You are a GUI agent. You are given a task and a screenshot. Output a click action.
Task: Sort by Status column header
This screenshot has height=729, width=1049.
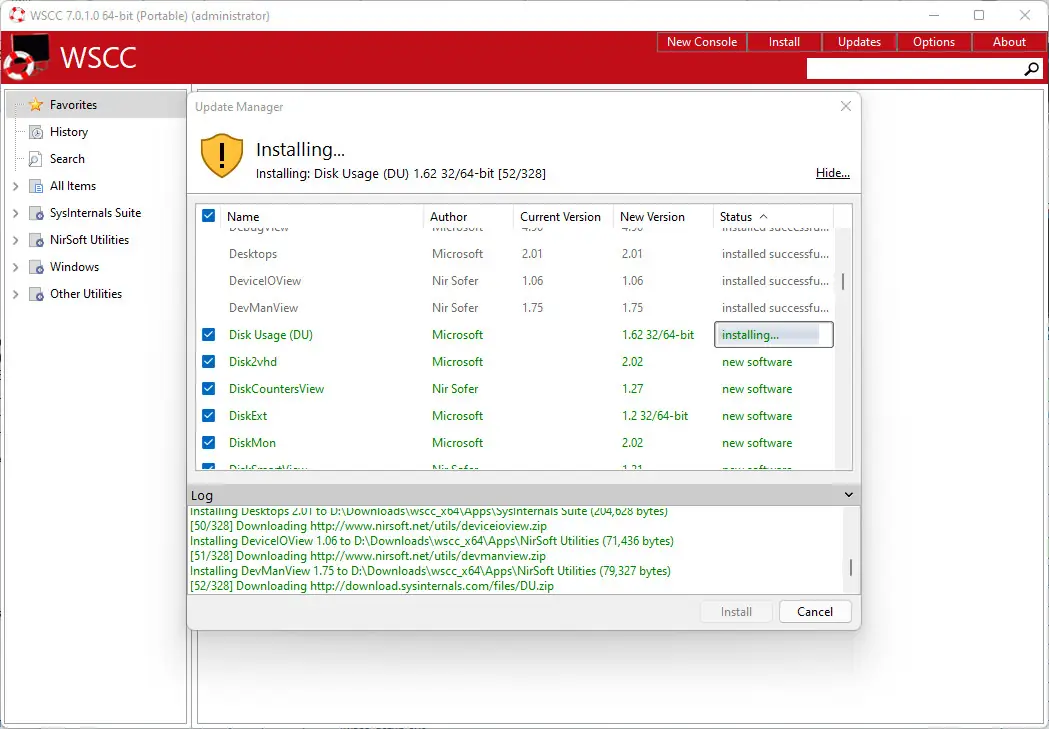point(773,217)
